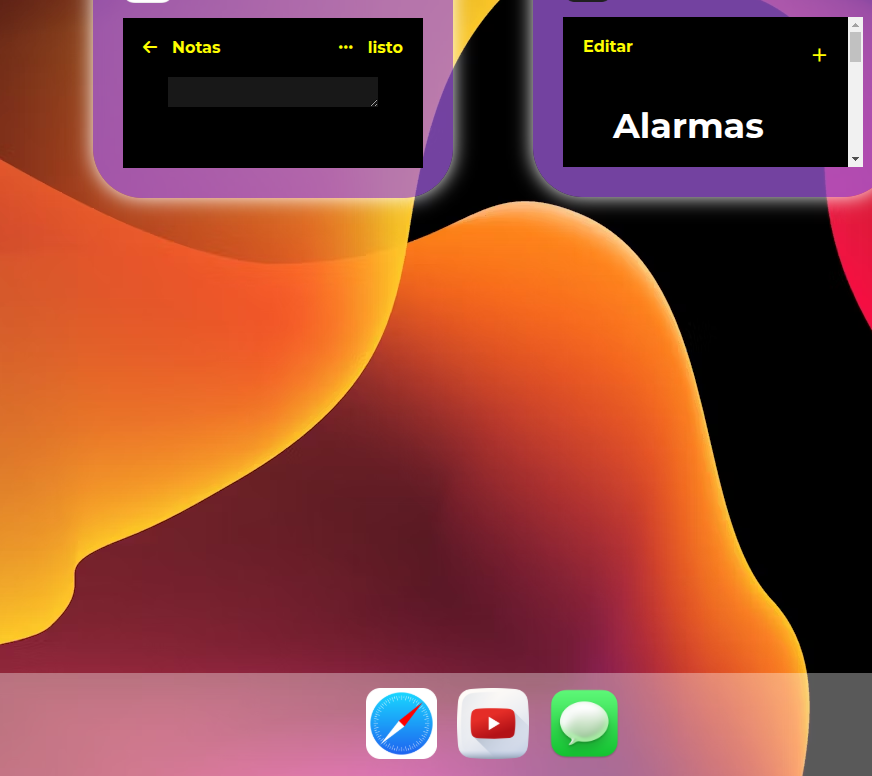Click the text area resize handle

pyautogui.click(x=374, y=103)
